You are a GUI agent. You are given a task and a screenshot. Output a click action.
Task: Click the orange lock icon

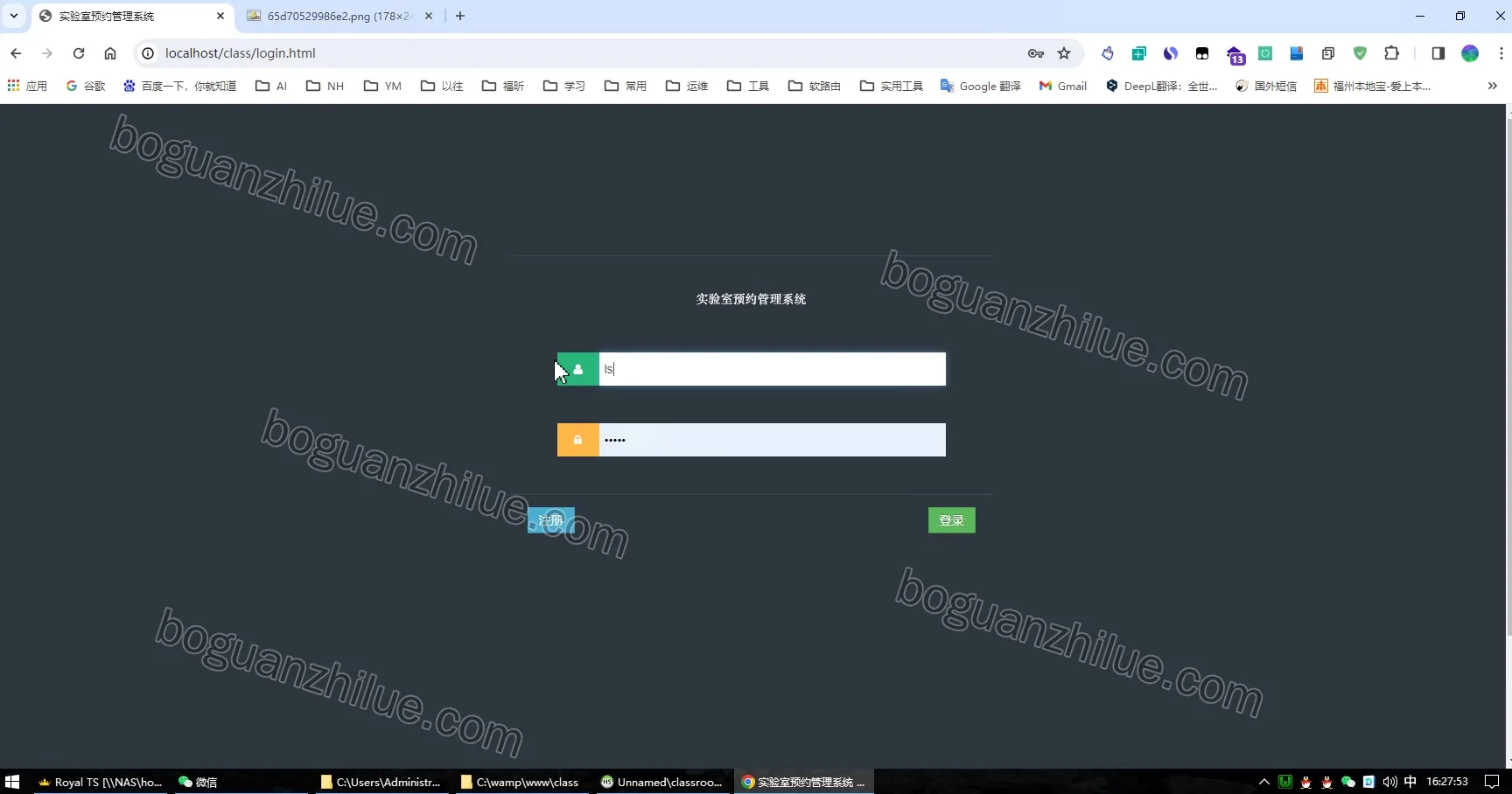pyautogui.click(x=578, y=440)
